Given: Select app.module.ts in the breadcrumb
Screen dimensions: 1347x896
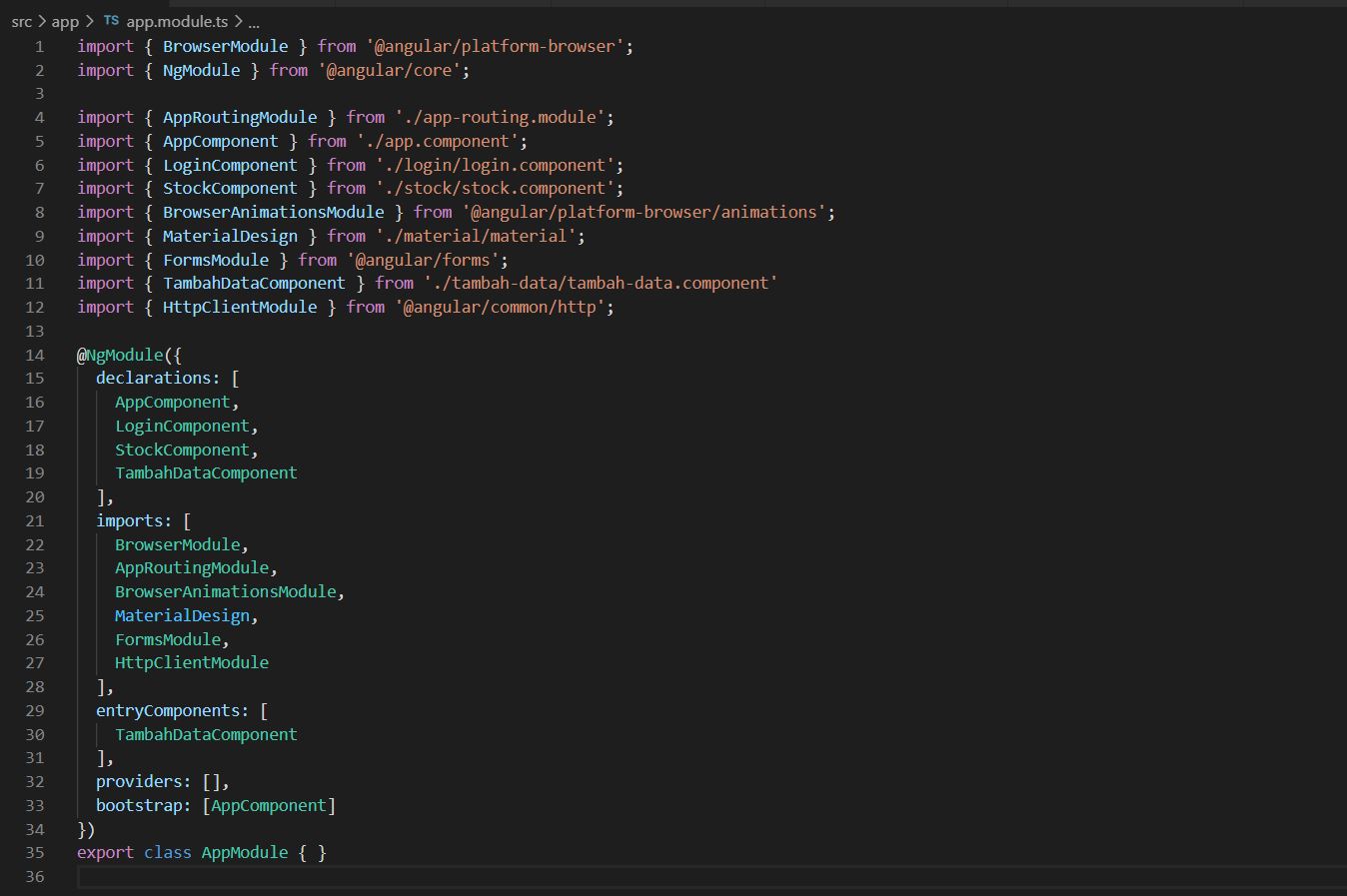Looking at the screenshot, I should pos(177,21).
